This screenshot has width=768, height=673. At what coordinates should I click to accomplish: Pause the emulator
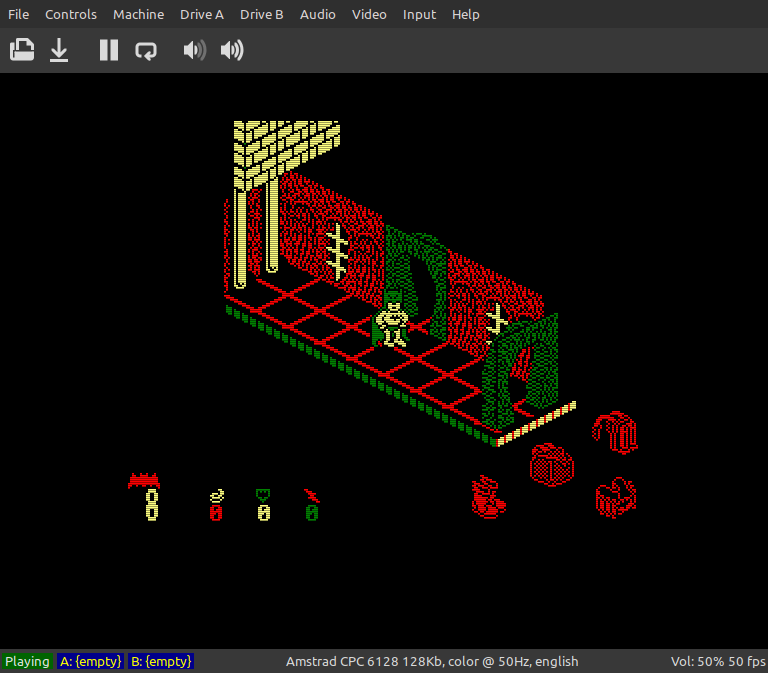[109, 50]
